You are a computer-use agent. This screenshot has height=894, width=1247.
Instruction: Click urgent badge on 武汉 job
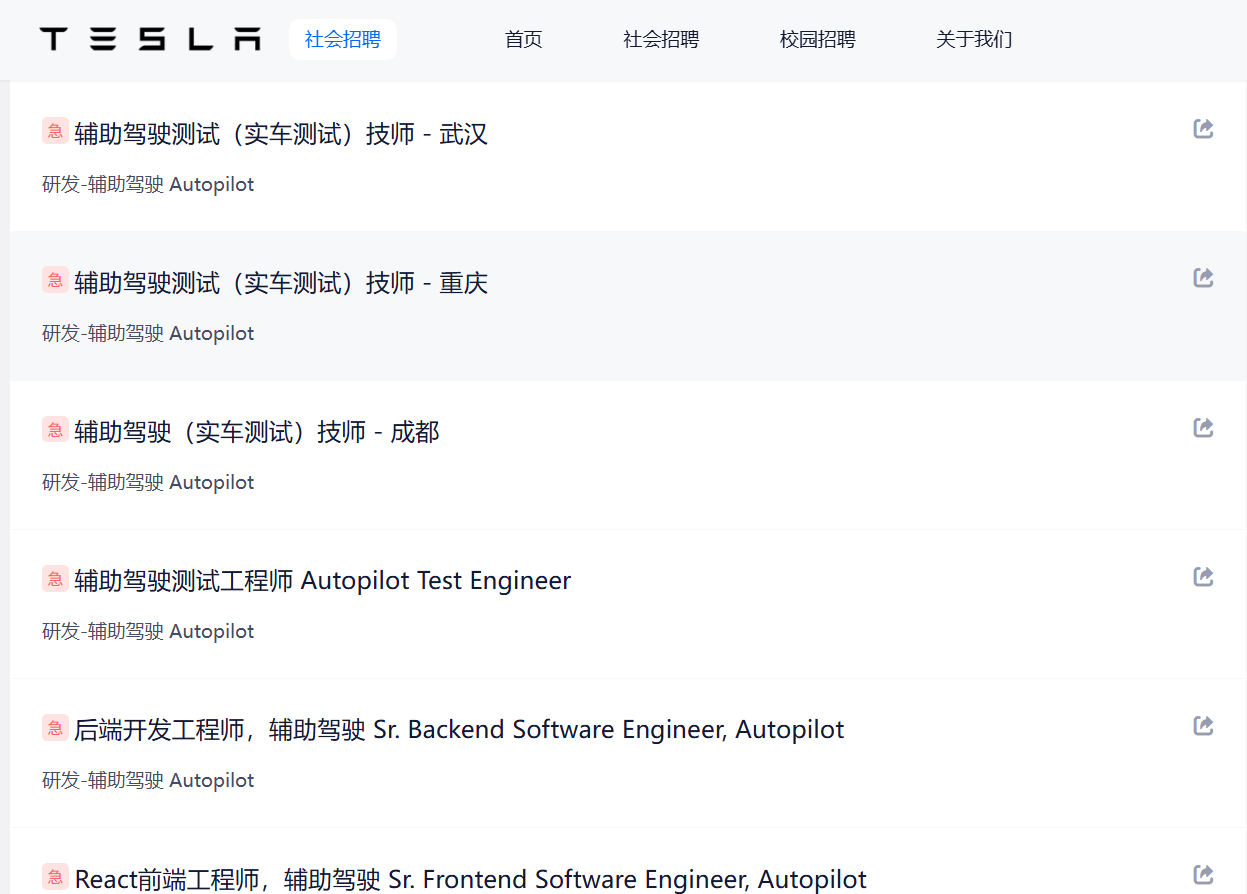(55, 131)
